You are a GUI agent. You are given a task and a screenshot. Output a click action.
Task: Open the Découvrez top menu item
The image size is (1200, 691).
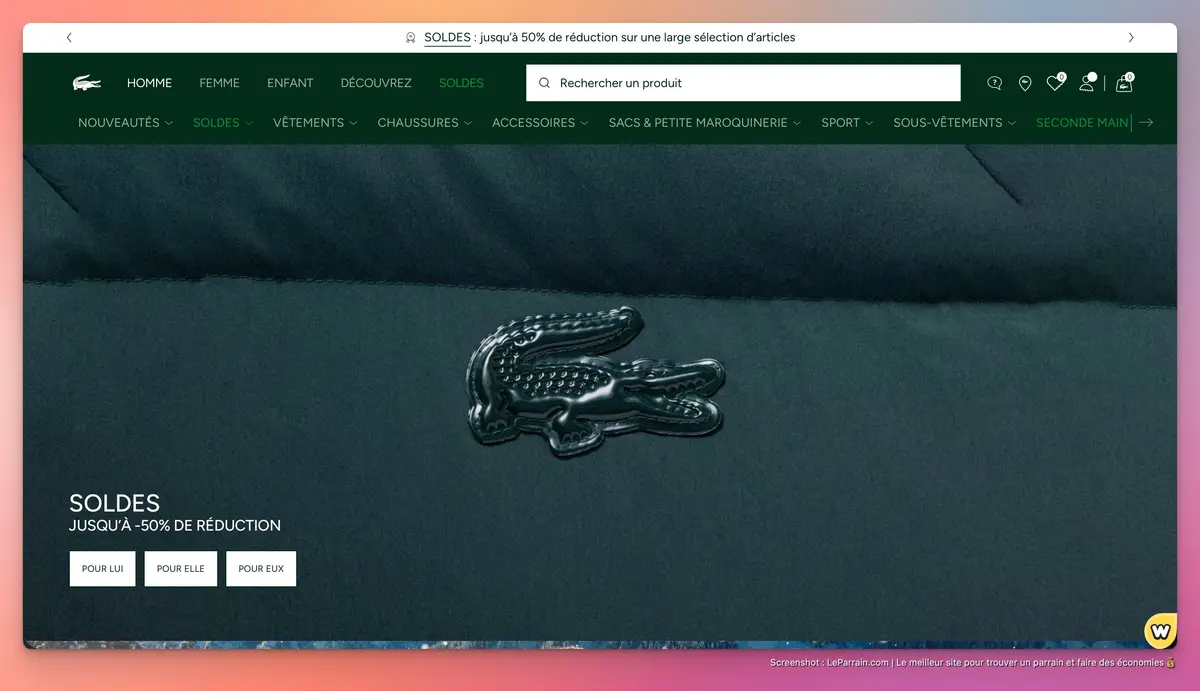click(x=376, y=83)
